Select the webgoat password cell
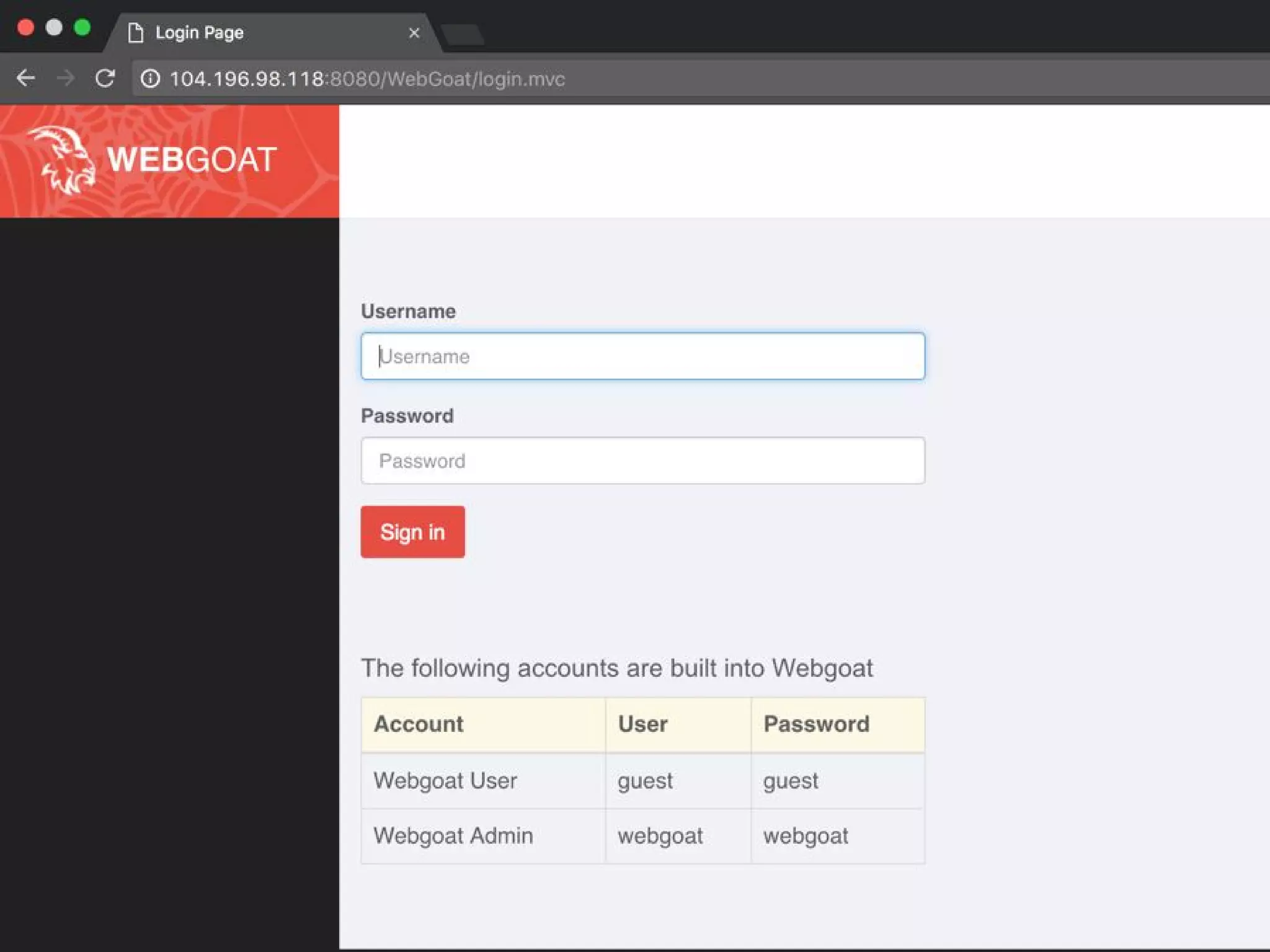Screen dimensions: 1270x952 tap(806, 836)
